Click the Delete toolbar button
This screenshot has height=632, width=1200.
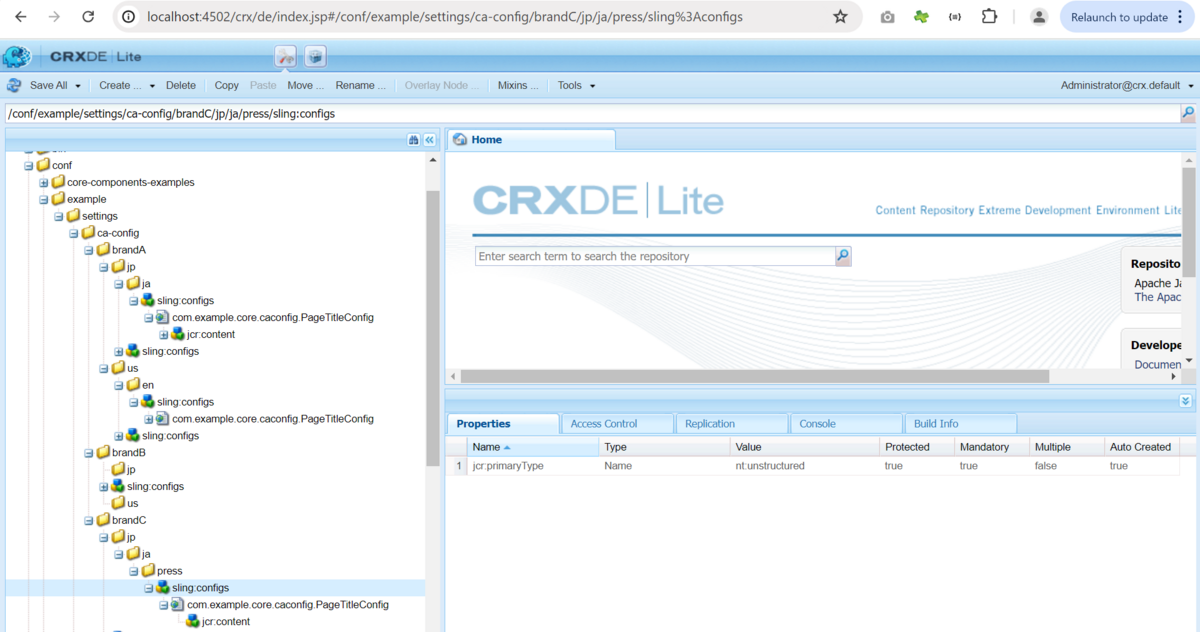point(181,86)
